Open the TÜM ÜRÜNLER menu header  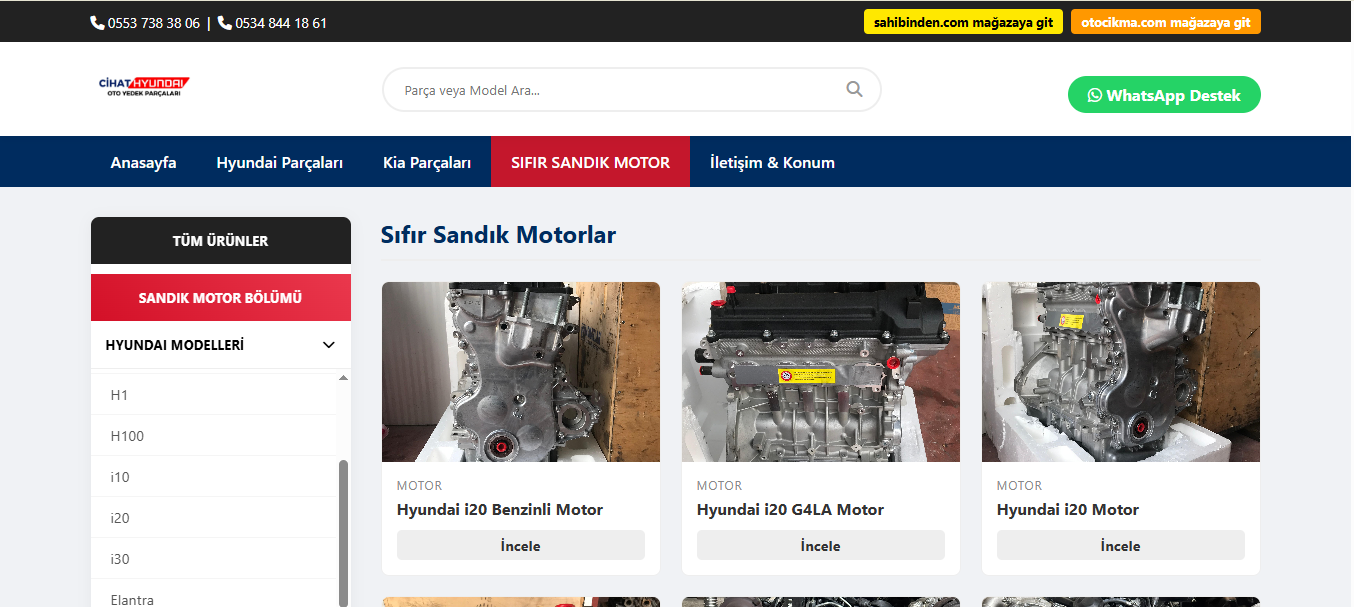[x=220, y=240]
